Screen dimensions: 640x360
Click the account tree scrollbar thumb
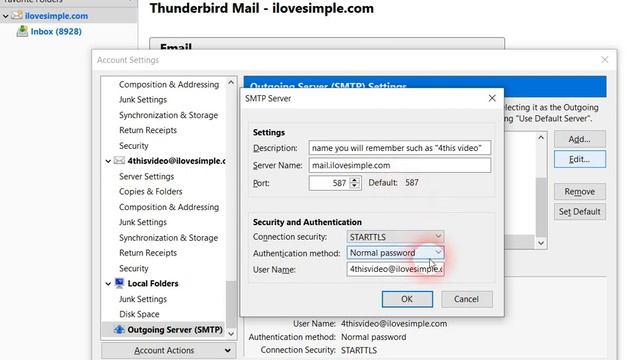pyautogui.click(x=231, y=304)
